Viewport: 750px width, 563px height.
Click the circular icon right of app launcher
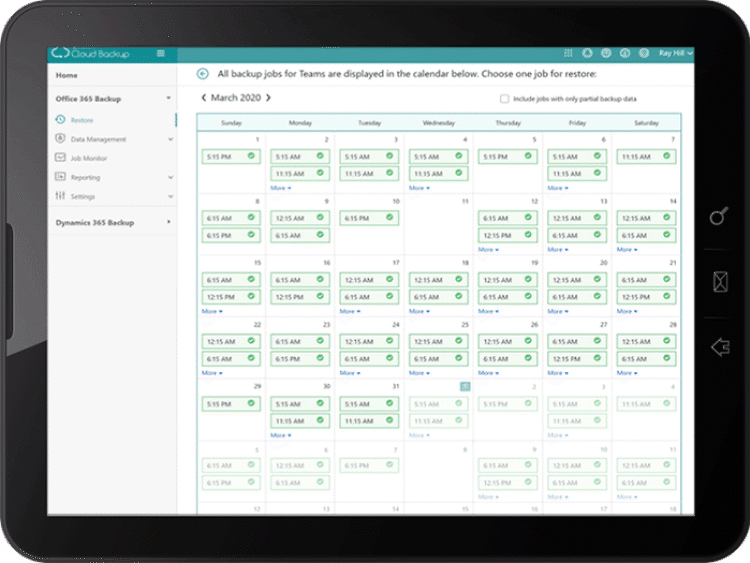click(587, 53)
